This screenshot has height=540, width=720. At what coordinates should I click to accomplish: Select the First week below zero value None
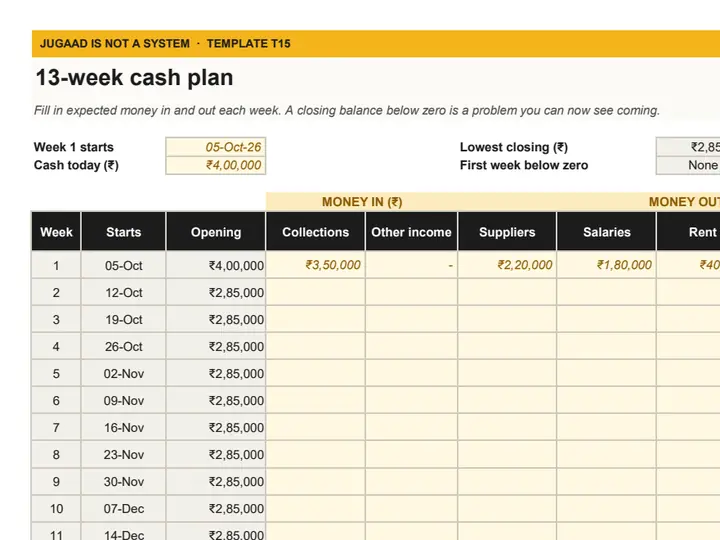[x=689, y=165]
